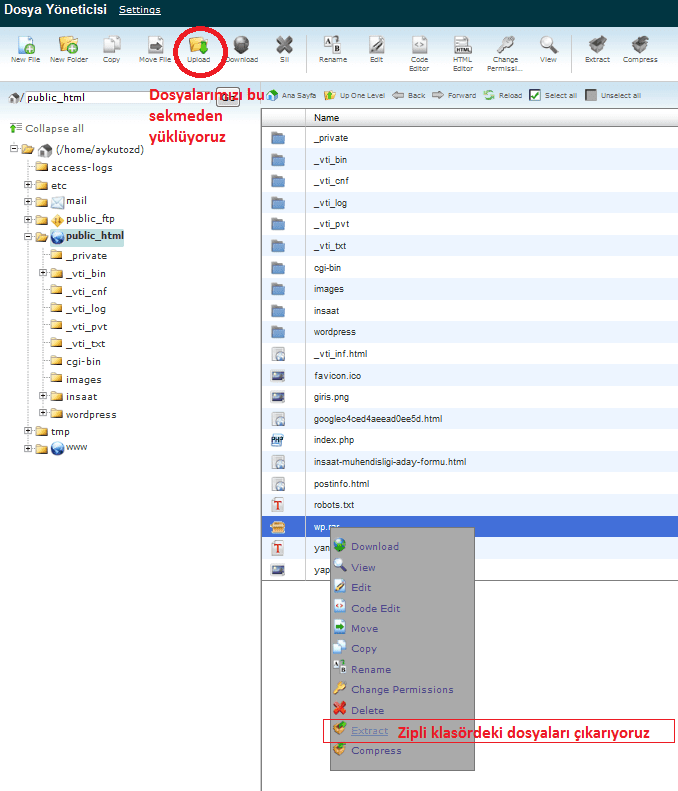Expand the etc folder node
Screen dimensions: 678x791
point(28,185)
